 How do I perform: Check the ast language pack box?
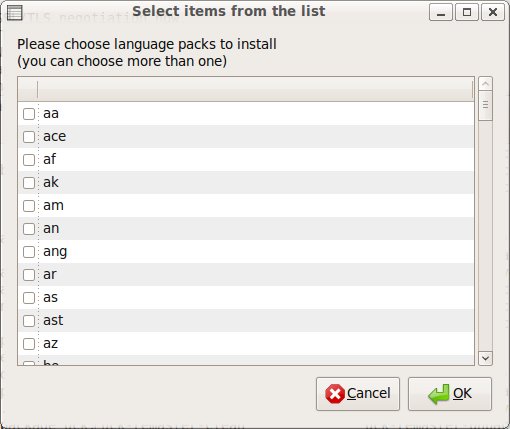point(29,321)
